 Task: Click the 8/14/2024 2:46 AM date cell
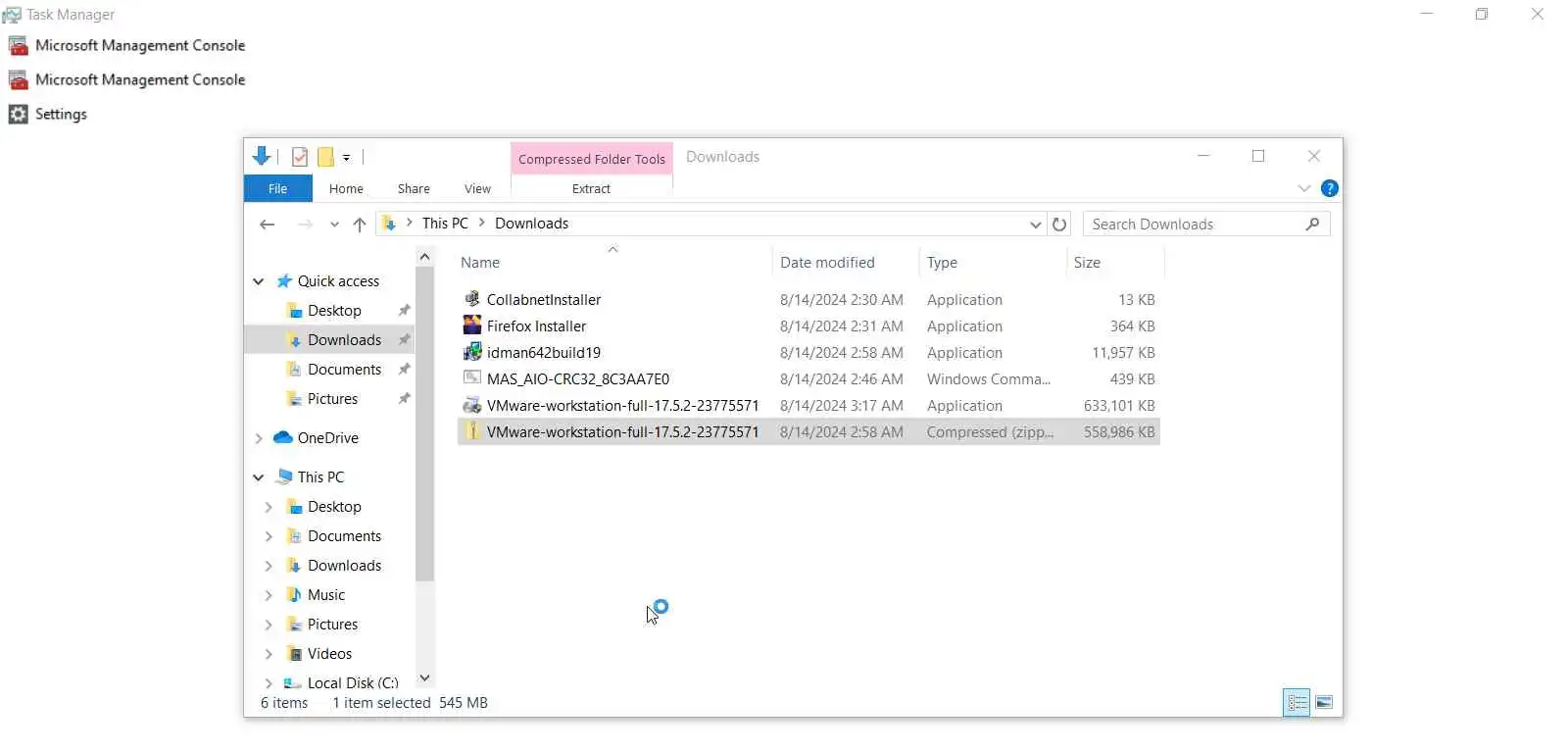(x=842, y=378)
